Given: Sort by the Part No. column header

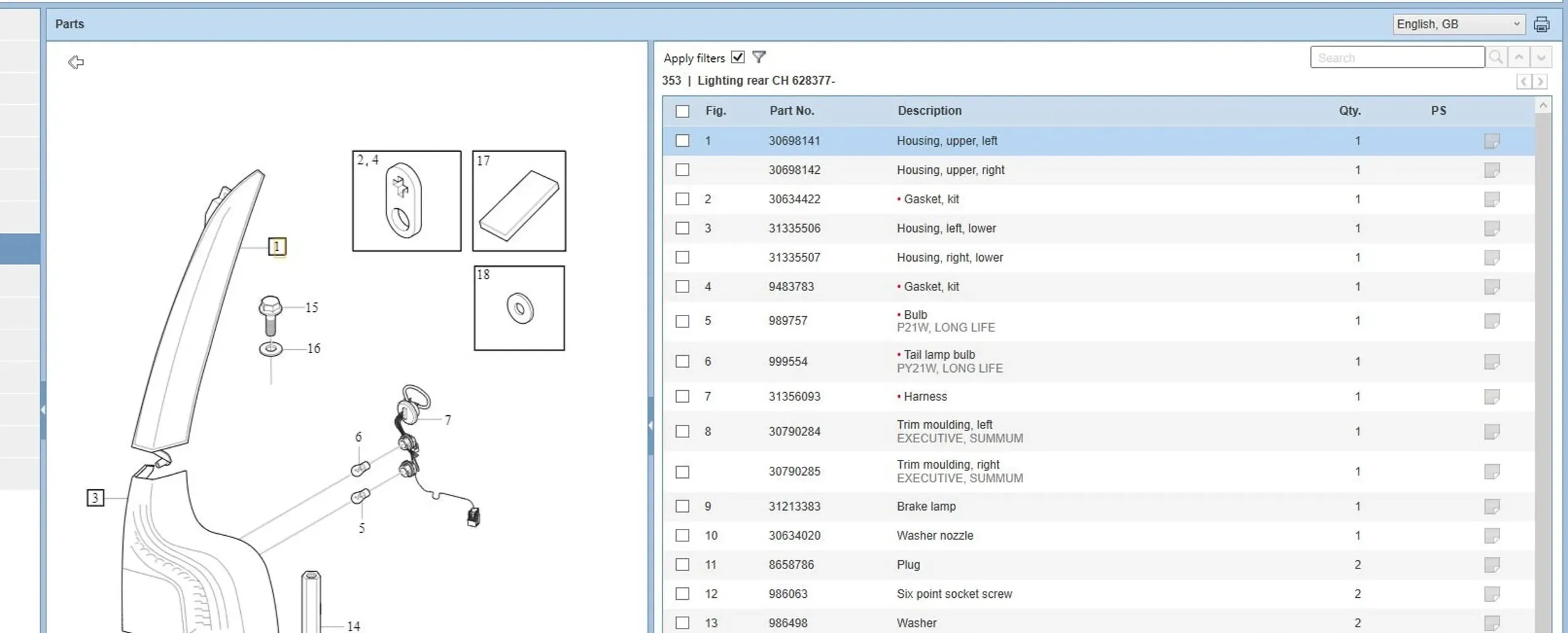Looking at the screenshot, I should click(792, 110).
